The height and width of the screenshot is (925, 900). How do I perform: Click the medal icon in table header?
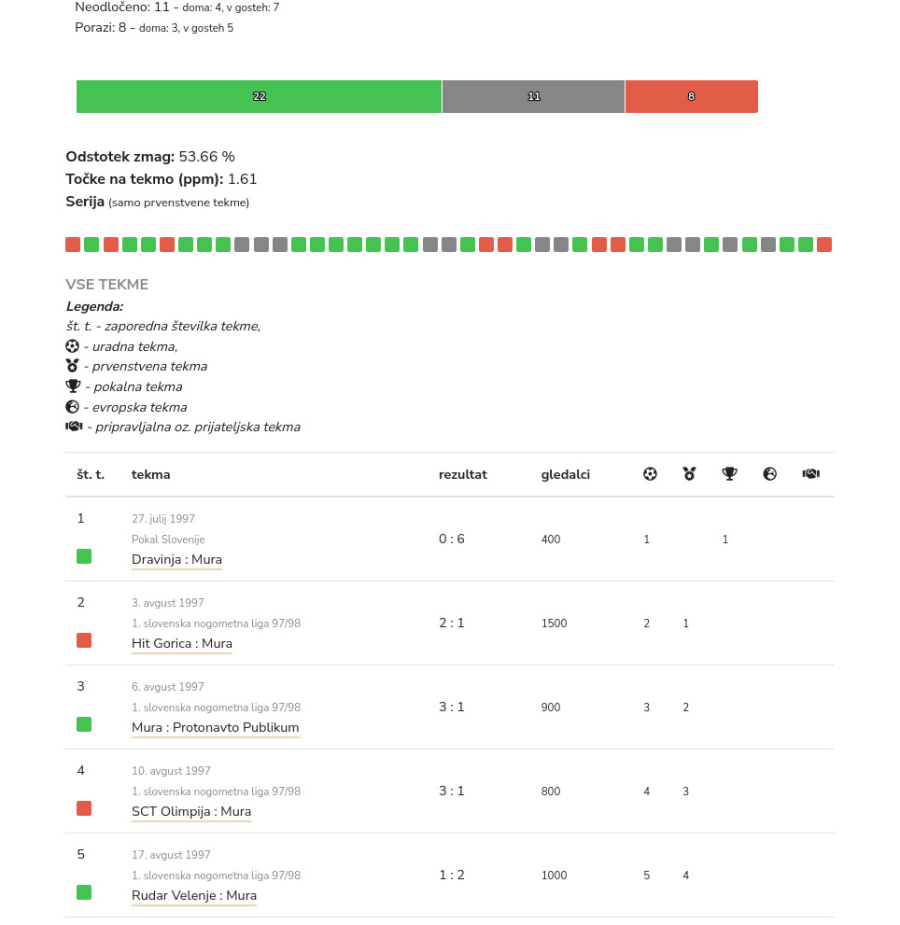pyautogui.click(x=689, y=474)
